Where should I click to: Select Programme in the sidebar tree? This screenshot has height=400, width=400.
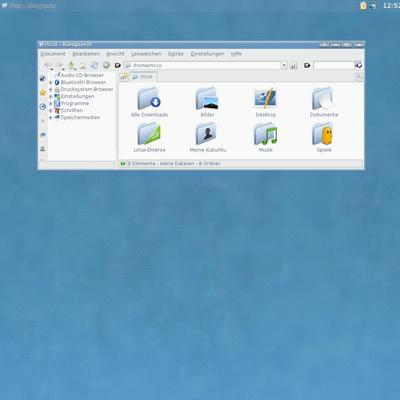75,103
